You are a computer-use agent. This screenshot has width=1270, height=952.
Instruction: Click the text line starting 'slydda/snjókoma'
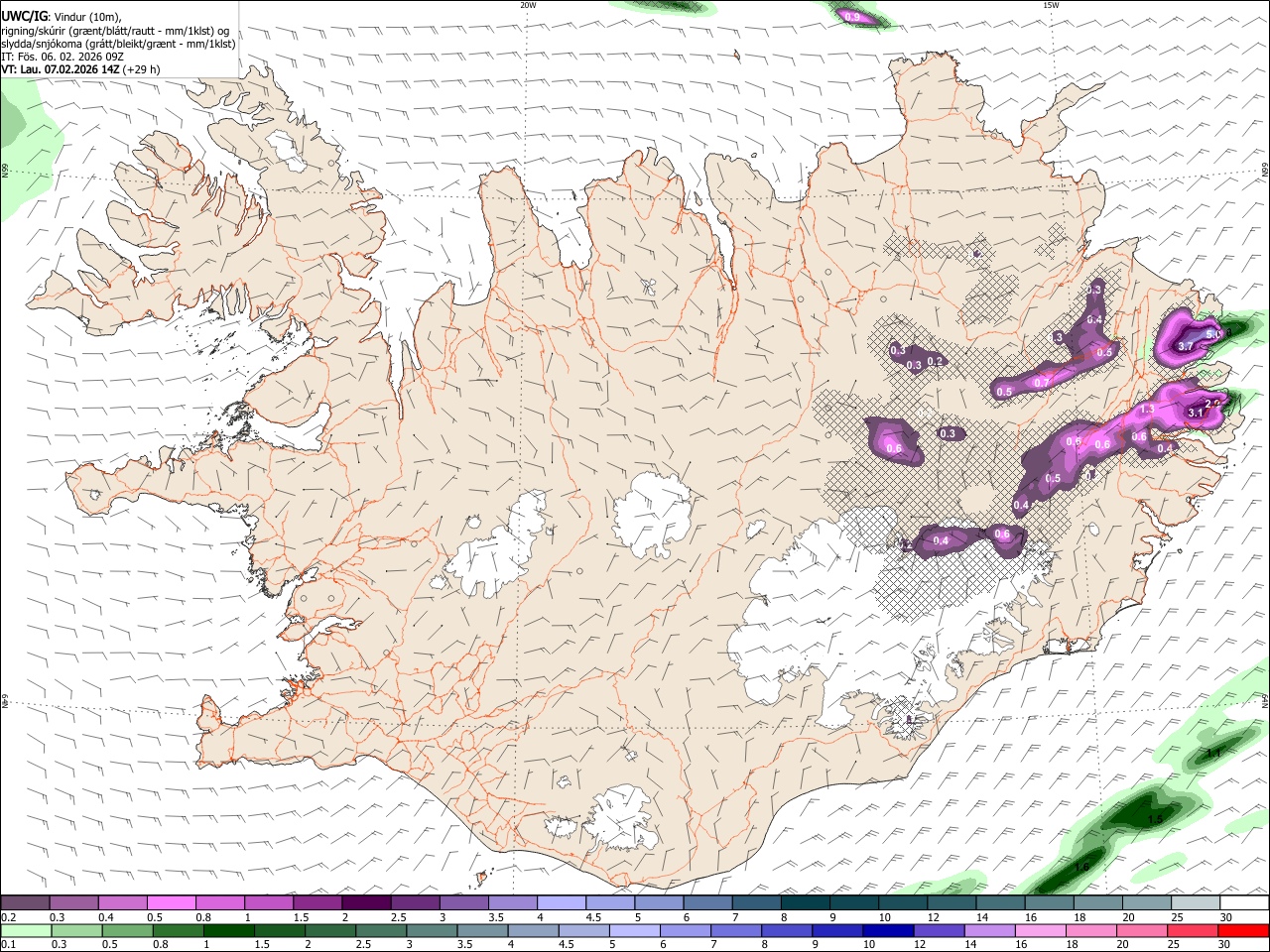tap(118, 44)
